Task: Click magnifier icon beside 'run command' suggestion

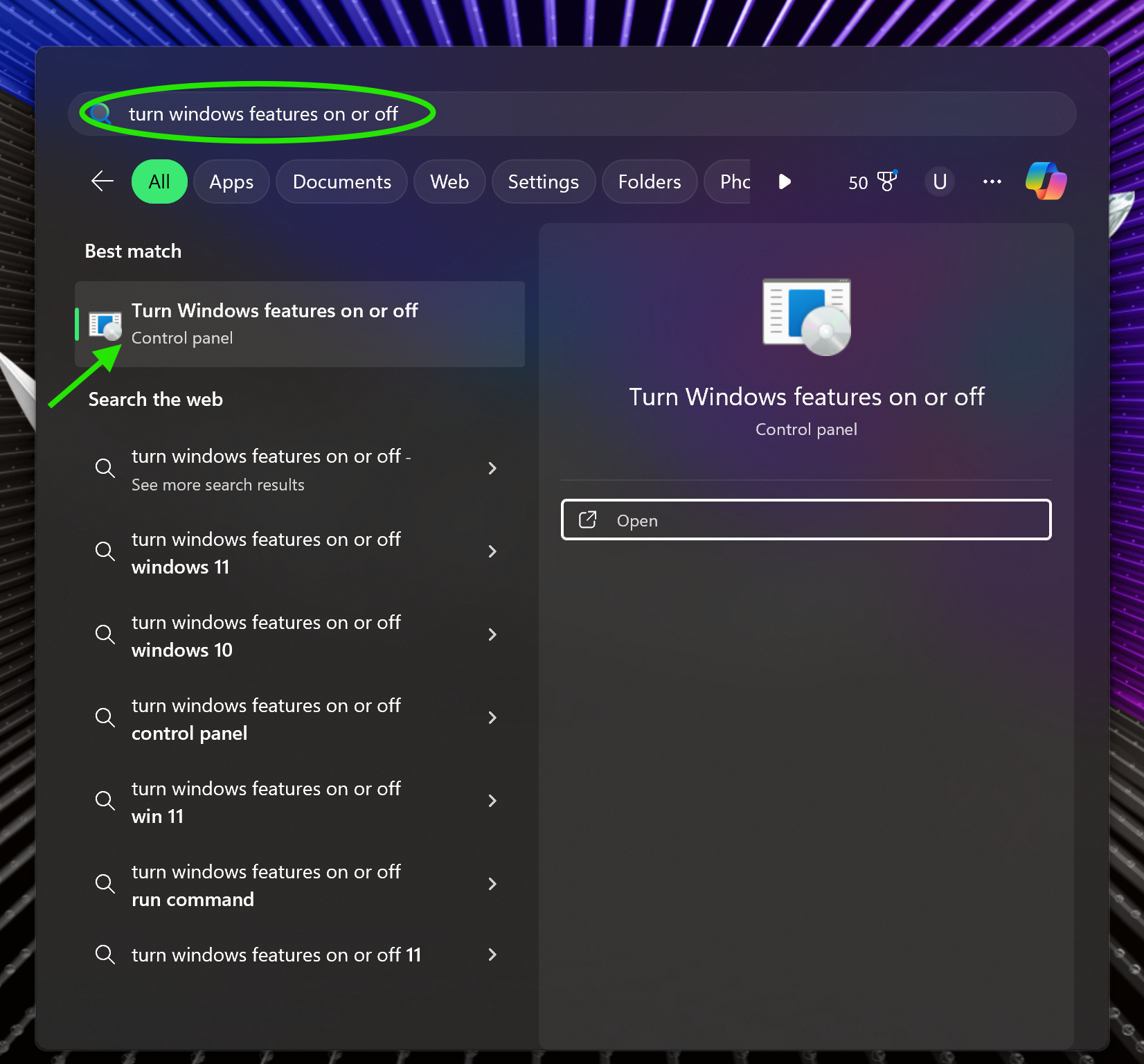Action: (105, 884)
